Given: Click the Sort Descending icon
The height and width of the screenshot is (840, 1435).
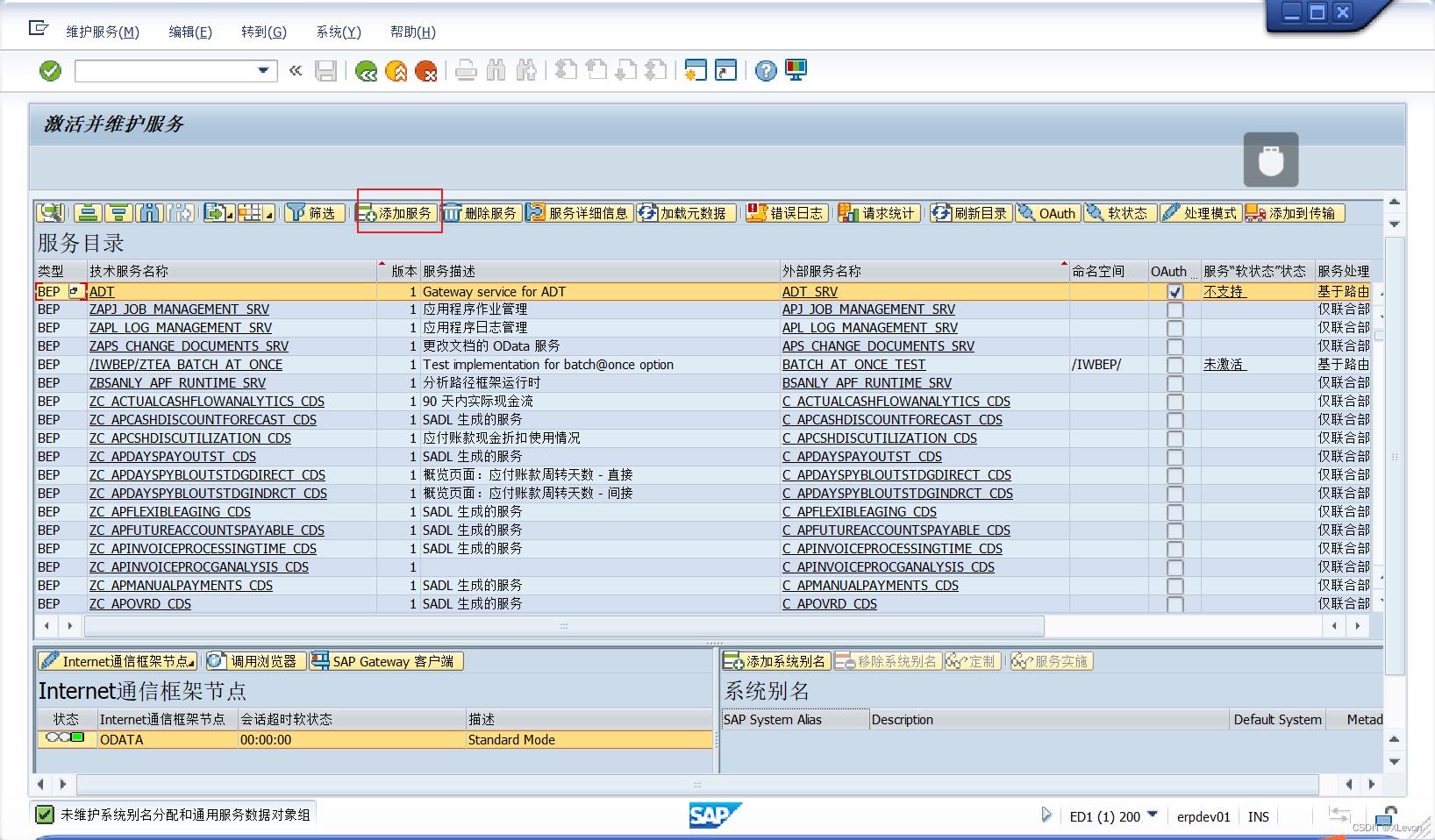Looking at the screenshot, I should [119, 212].
